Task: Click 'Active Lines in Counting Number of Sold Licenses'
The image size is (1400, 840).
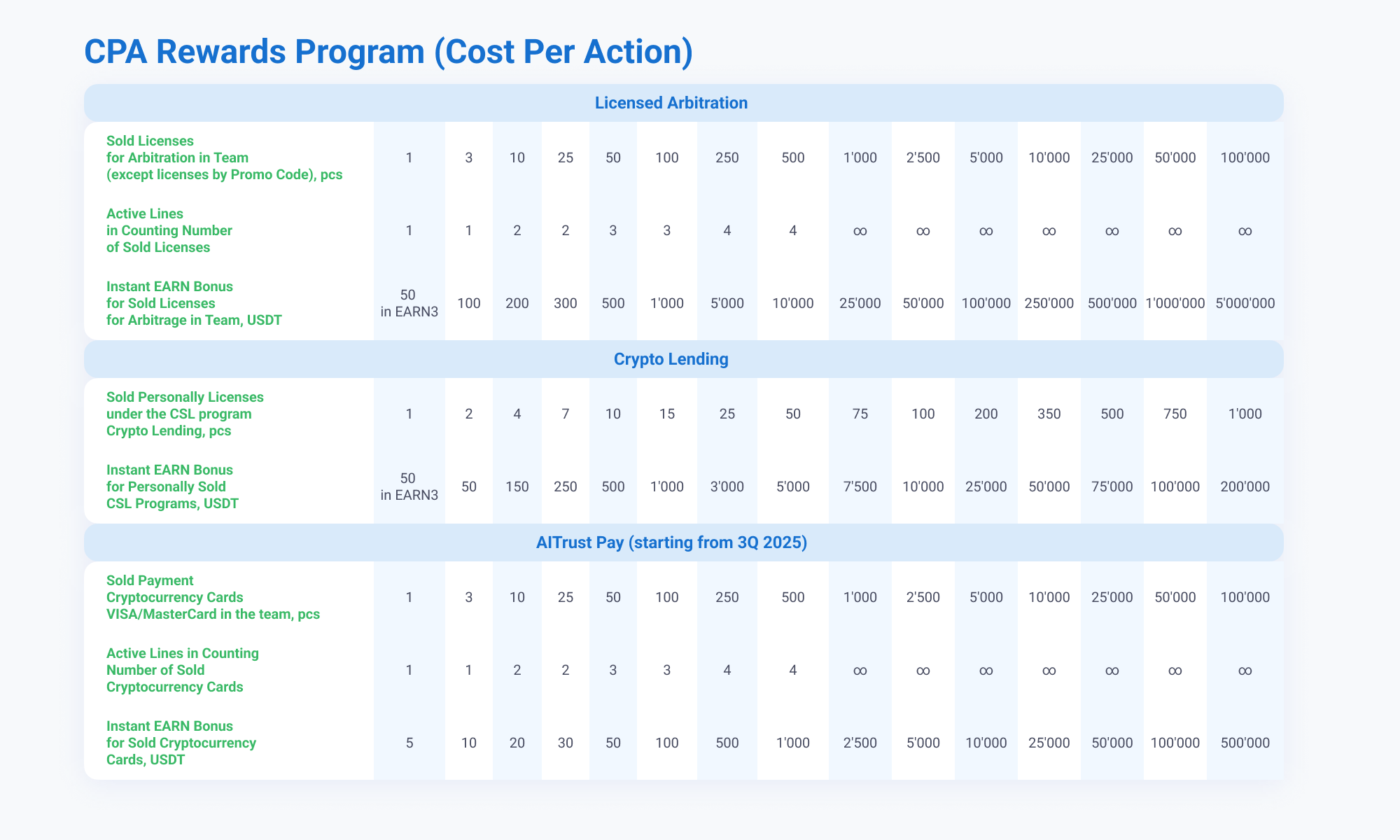Action: click(x=169, y=230)
